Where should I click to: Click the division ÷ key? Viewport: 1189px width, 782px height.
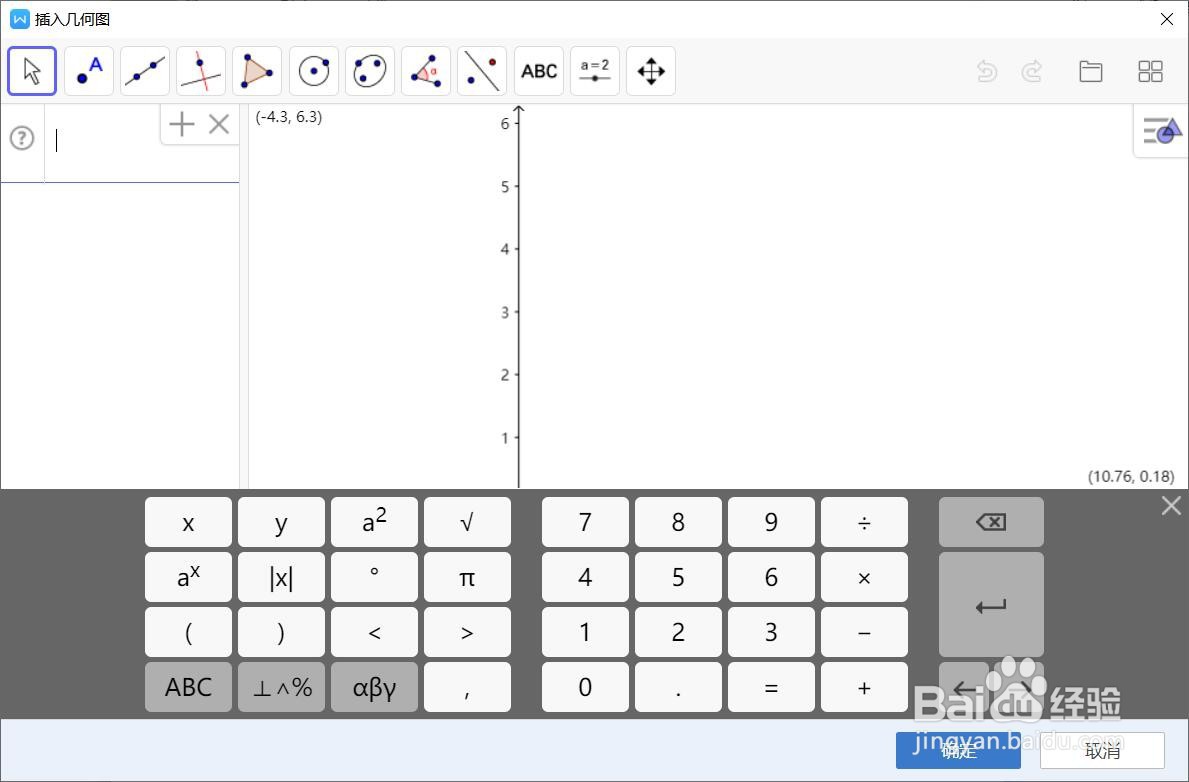point(864,522)
